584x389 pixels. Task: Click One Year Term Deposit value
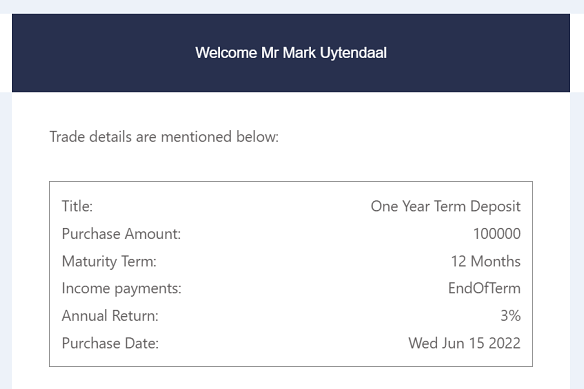click(445, 206)
